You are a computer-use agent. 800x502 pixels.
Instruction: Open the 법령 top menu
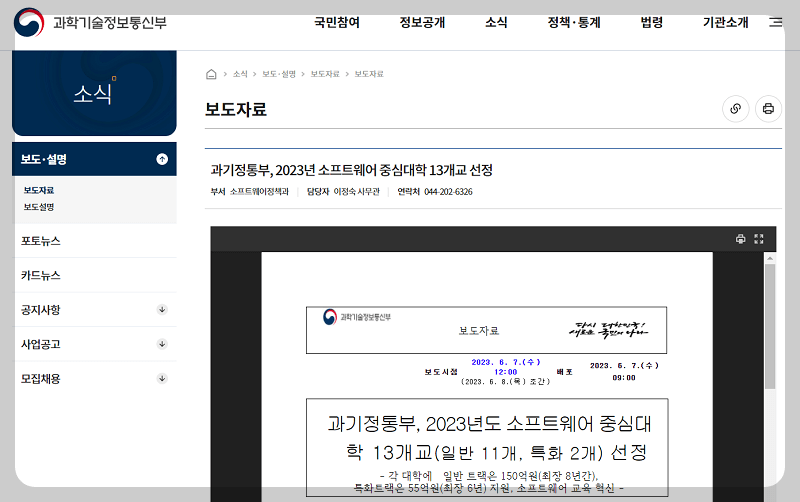click(652, 22)
